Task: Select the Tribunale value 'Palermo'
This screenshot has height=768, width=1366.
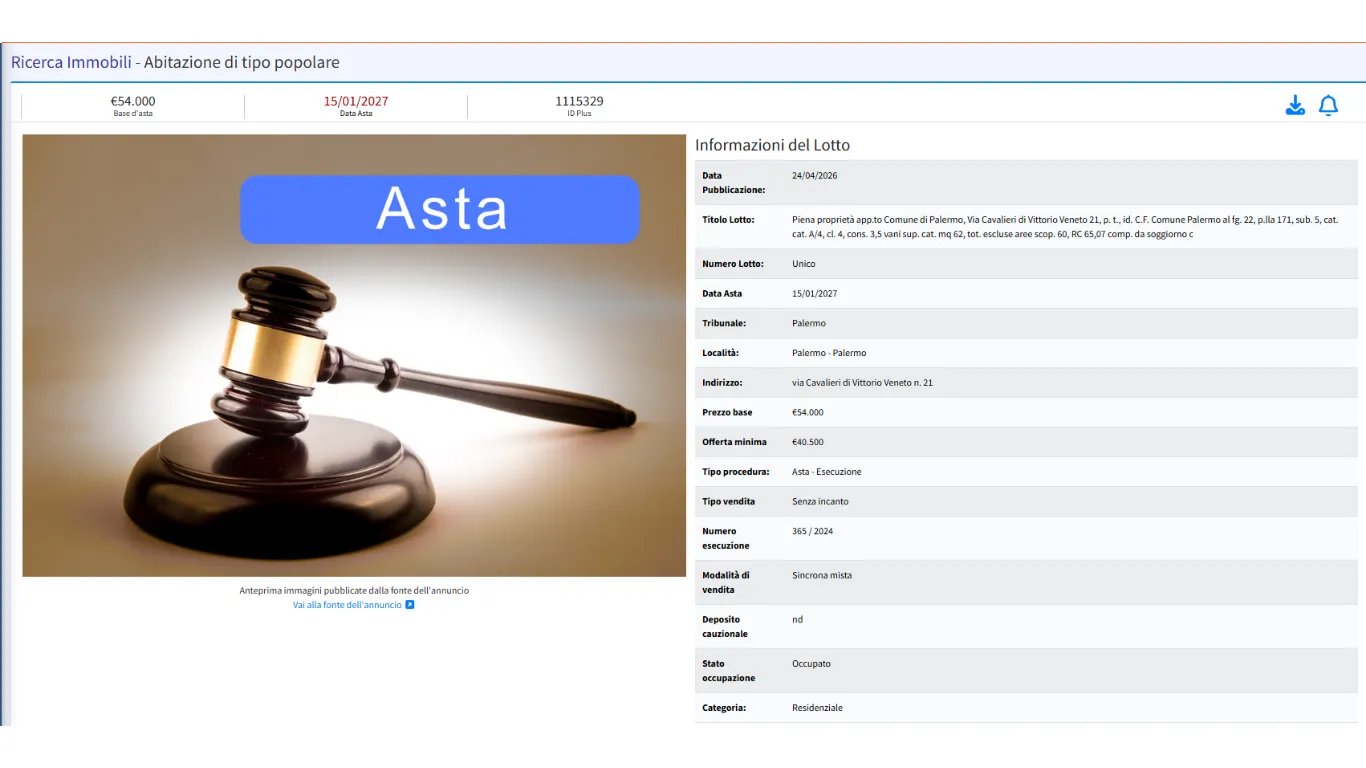Action: click(x=809, y=324)
